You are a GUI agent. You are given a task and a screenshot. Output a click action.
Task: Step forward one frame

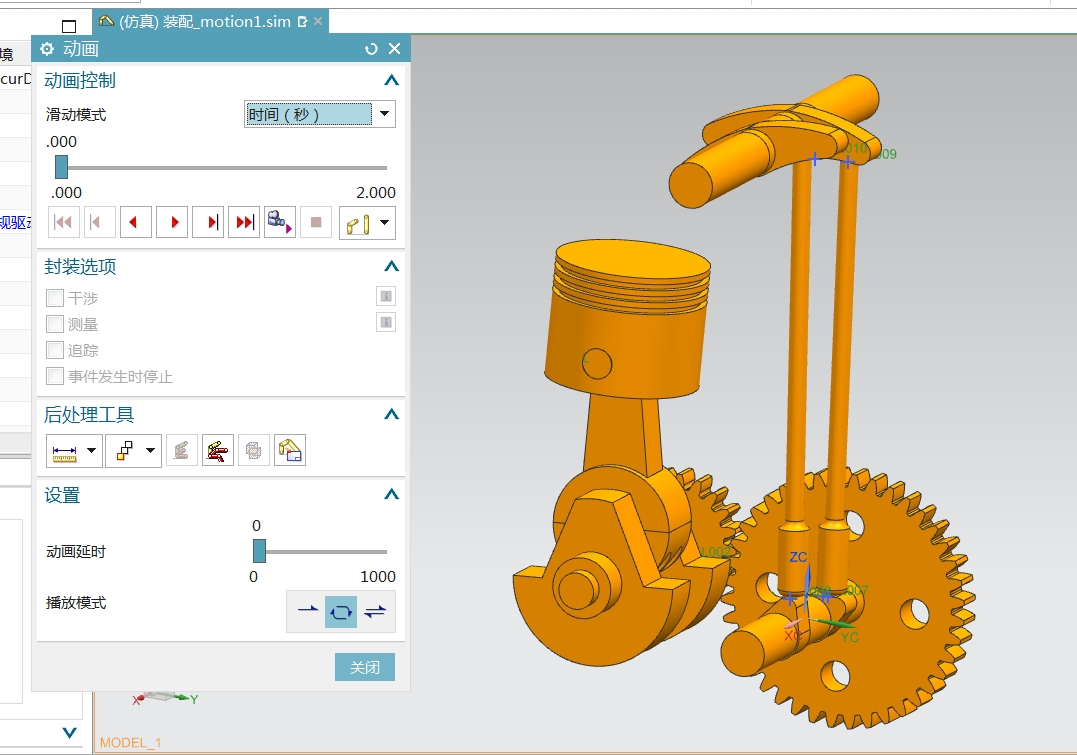coord(208,222)
